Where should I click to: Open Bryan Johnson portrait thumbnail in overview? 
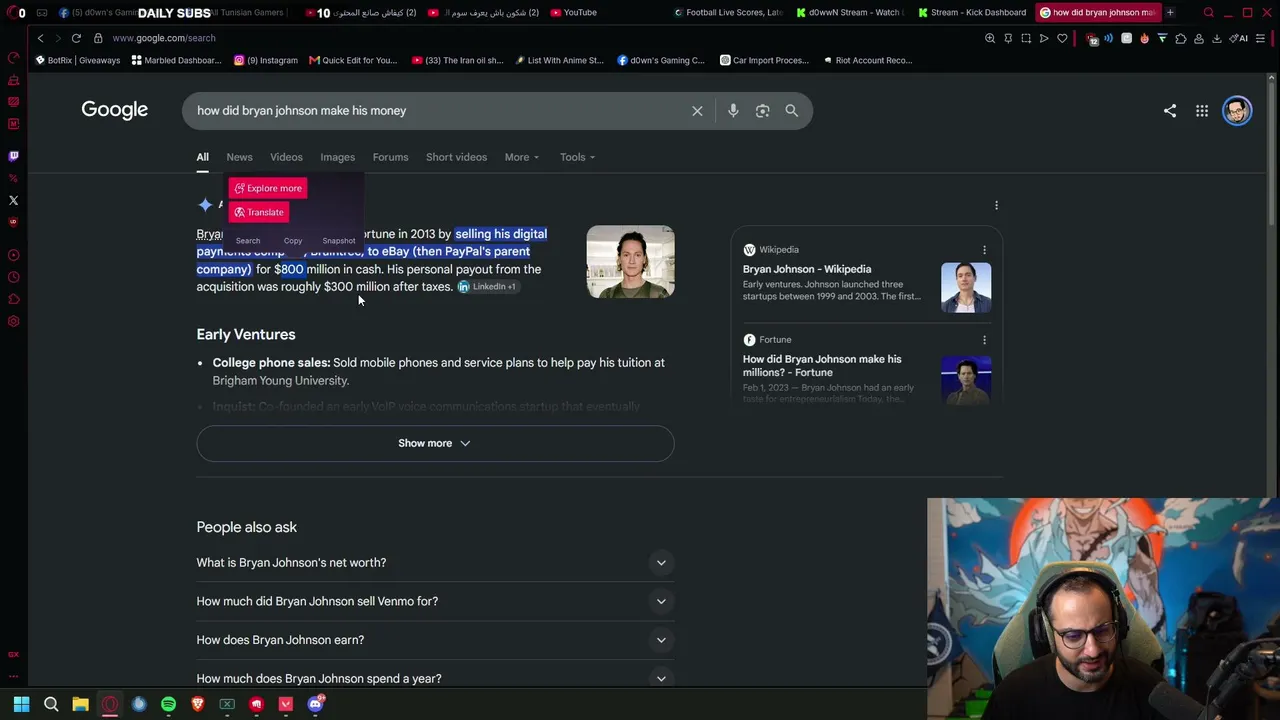(x=630, y=262)
